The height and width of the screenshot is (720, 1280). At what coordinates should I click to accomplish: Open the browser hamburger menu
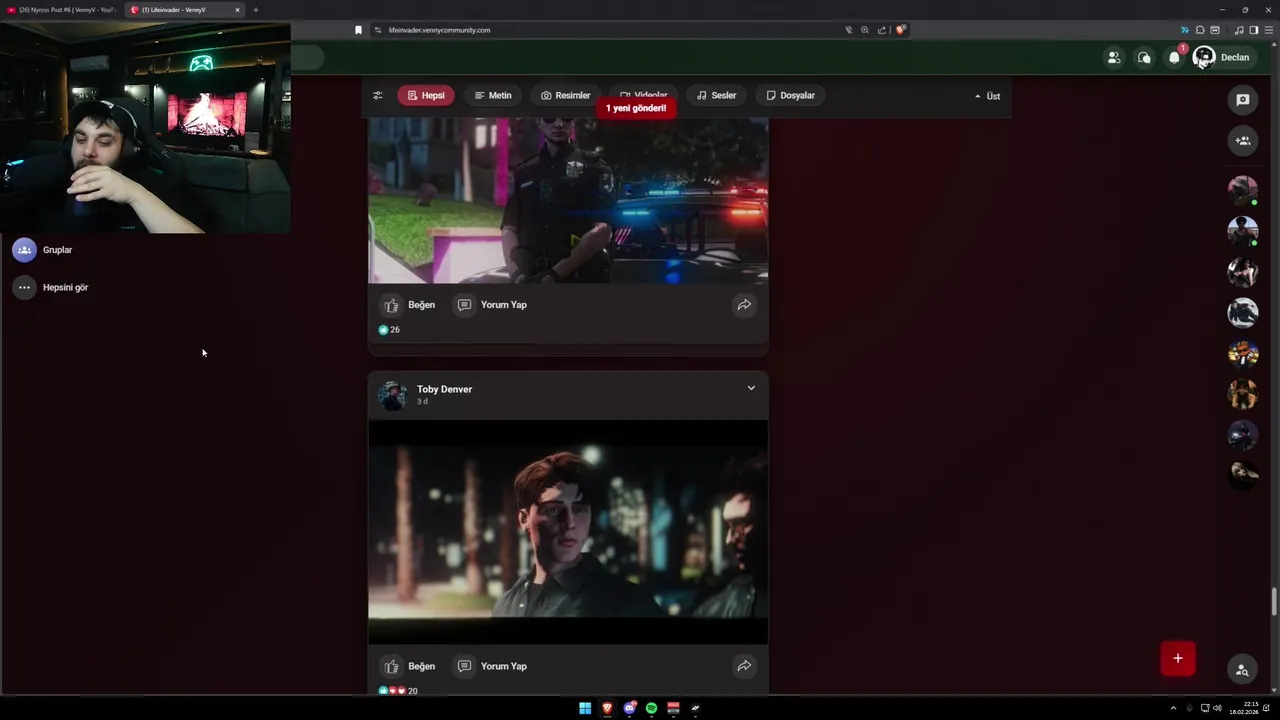click(x=1269, y=30)
